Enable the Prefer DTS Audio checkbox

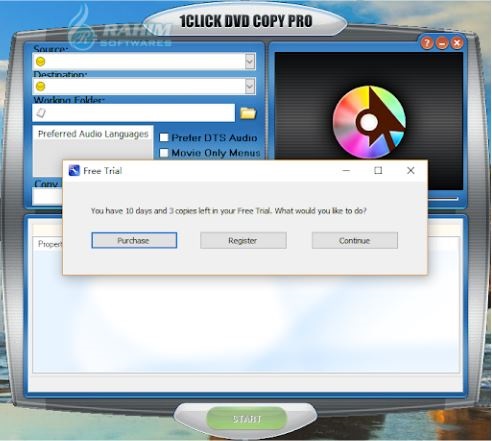click(x=164, y=138)
